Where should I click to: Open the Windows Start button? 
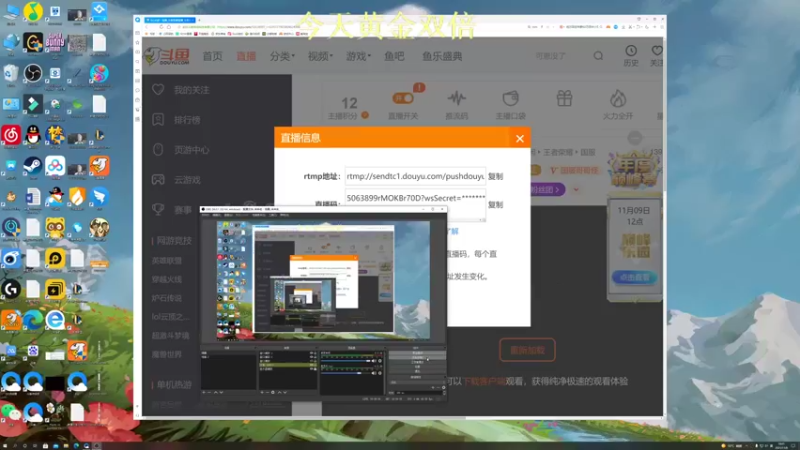pyautogui.click(x=4, y=446)
